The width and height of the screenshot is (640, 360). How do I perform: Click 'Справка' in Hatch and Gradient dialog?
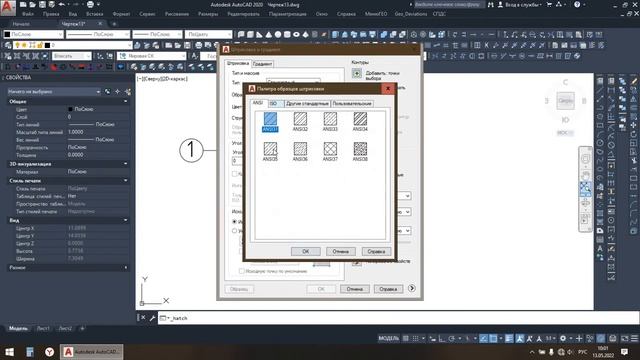388,289
